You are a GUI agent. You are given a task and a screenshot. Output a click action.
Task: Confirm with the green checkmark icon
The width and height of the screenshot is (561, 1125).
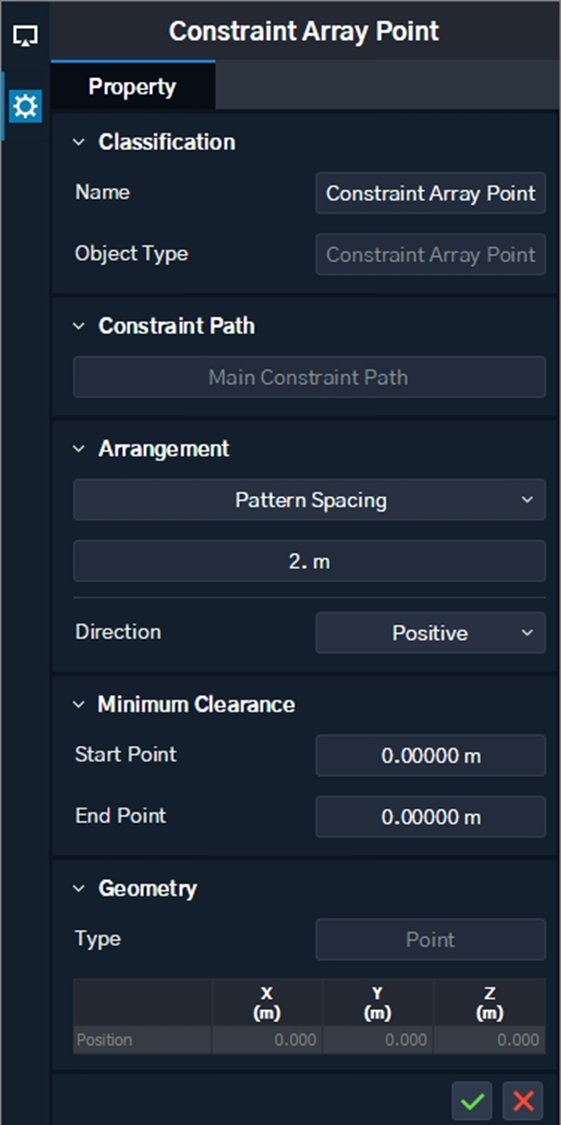point(472,1101)
